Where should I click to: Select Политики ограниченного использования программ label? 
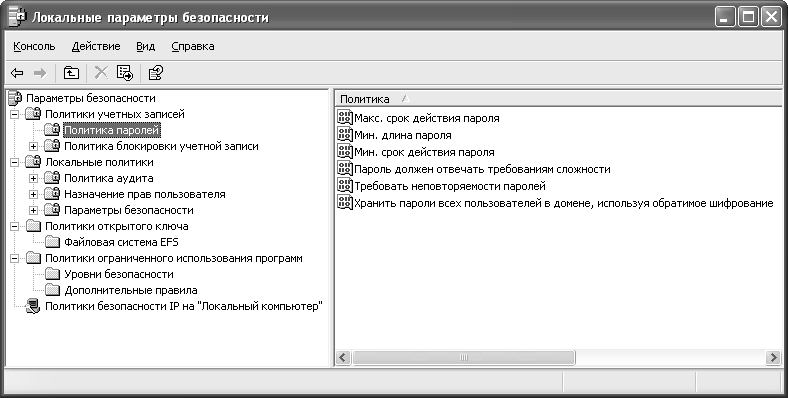tap(174, 258)
